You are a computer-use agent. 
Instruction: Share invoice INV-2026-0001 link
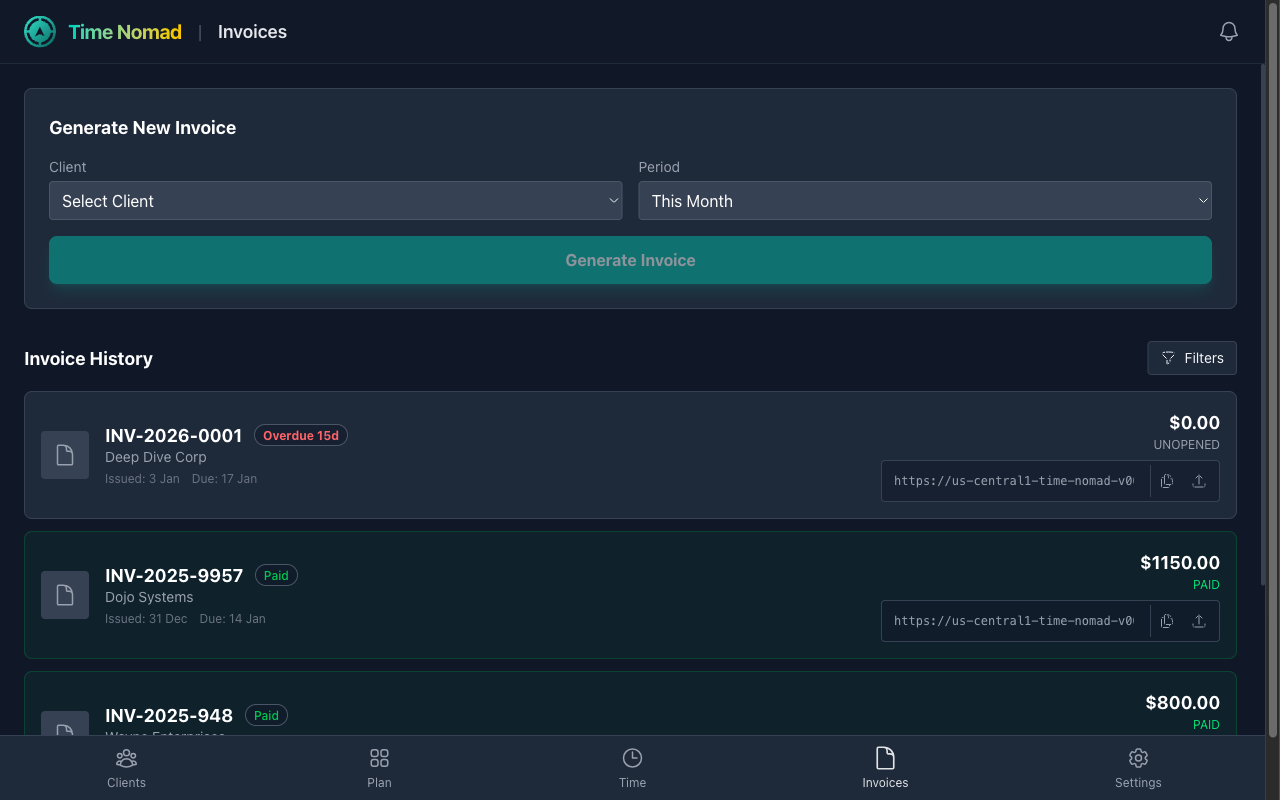click(1199, 481)
